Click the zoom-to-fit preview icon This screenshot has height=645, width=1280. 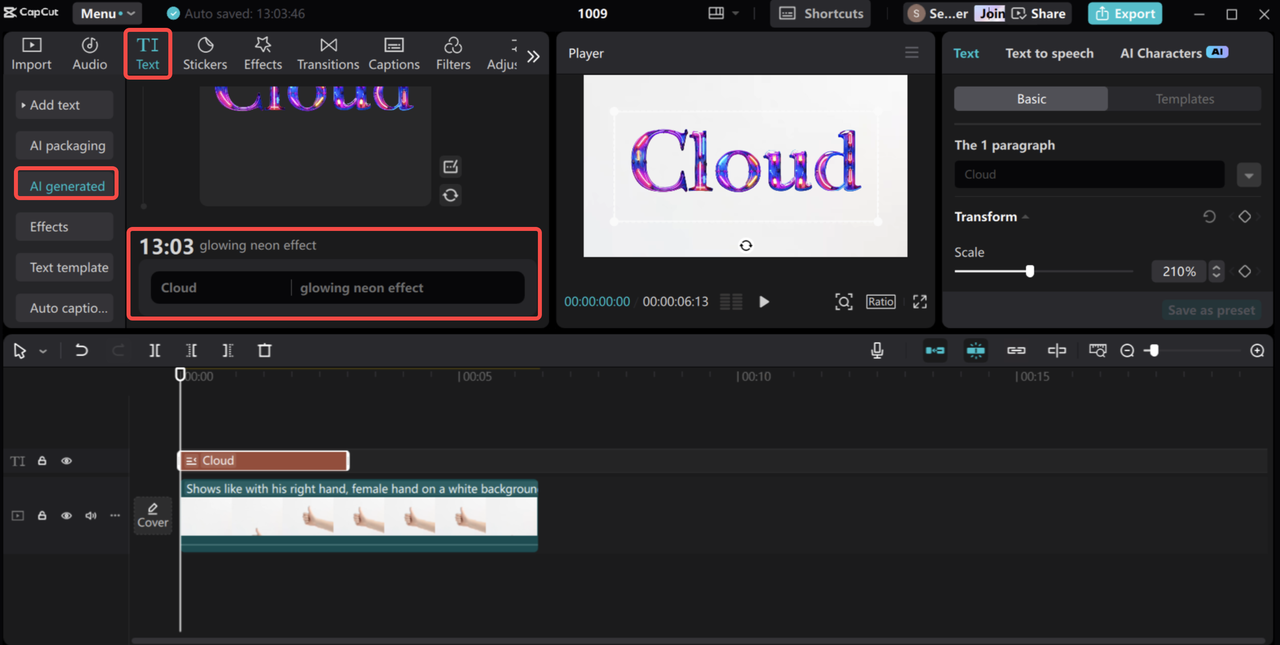(x=844, y=301)
